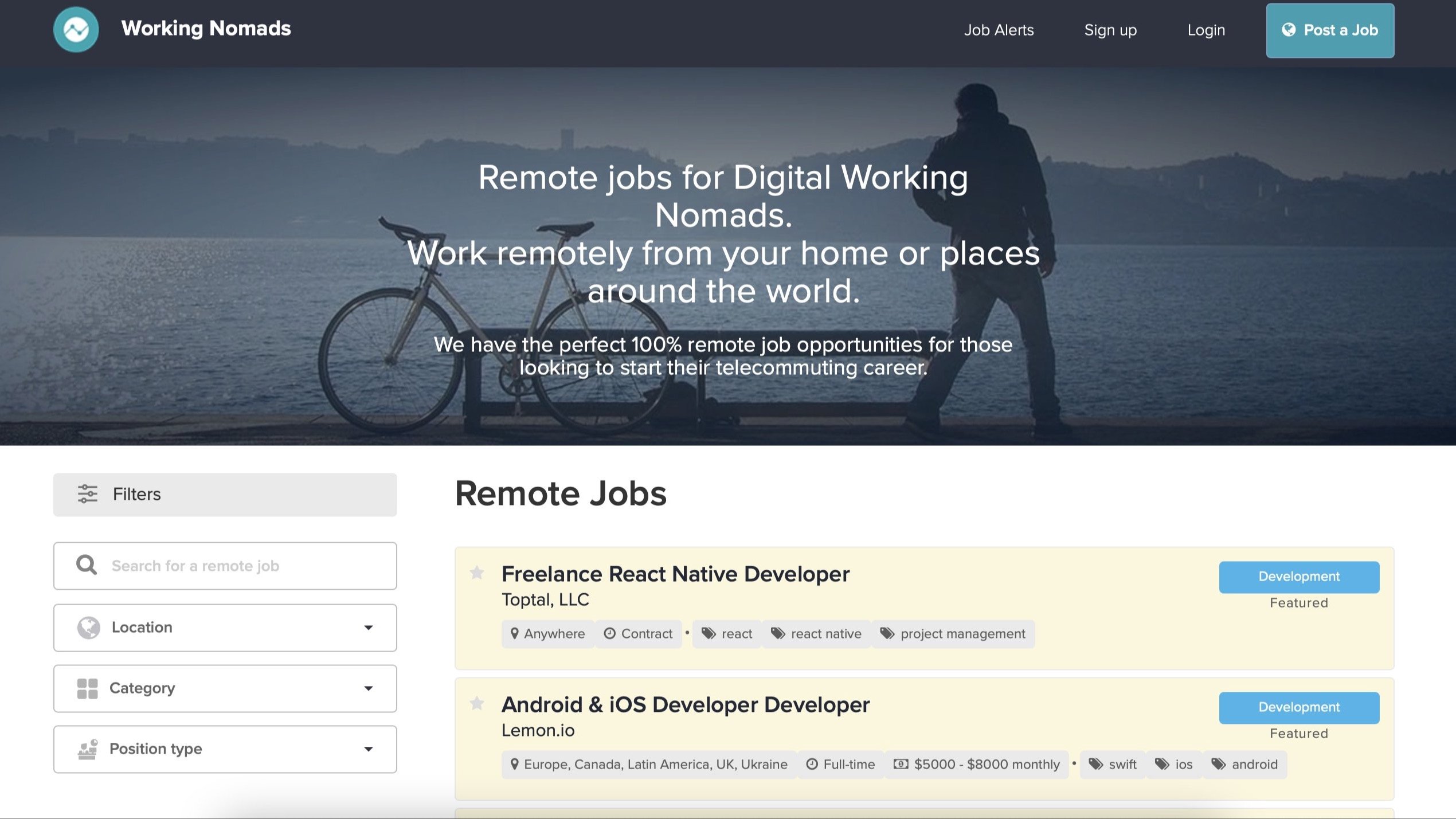Click the blue Development badge for Toptal job

click(x=1299, y=577)
